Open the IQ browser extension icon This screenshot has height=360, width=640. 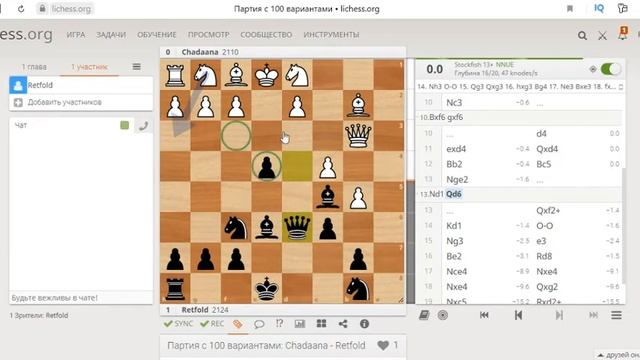(599, 9)
